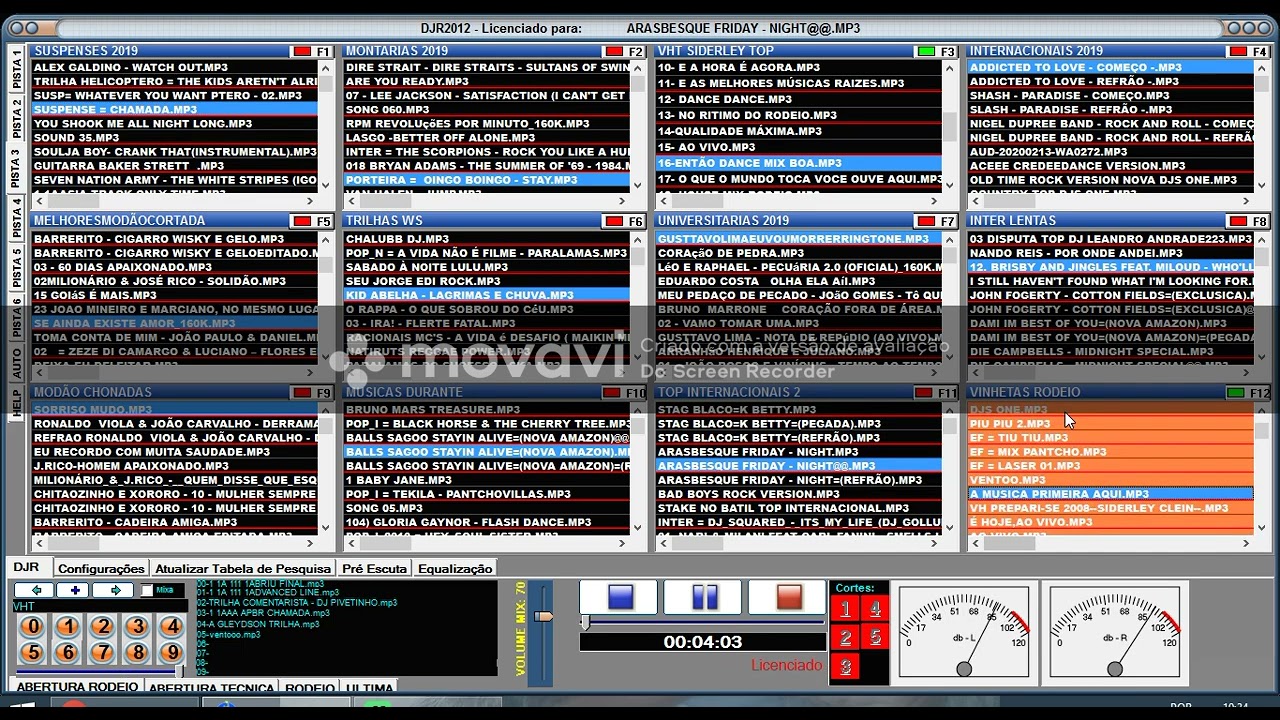Image resolution: width=1280 pixels, height=720 pixels.
Task: Click the number 2 orange pad button
Action: point(103,627)
